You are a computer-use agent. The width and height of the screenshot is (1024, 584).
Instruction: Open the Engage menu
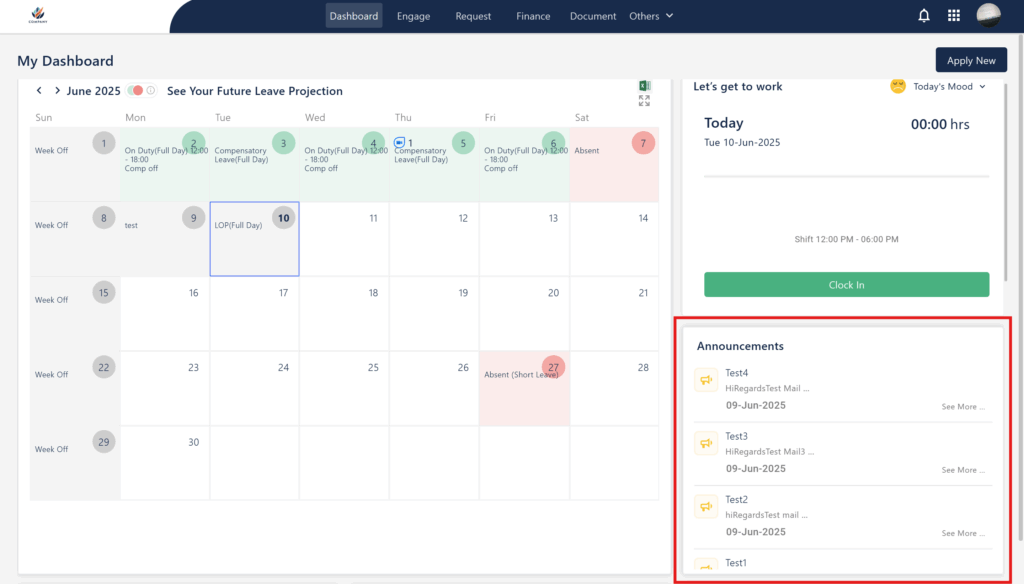414,16
